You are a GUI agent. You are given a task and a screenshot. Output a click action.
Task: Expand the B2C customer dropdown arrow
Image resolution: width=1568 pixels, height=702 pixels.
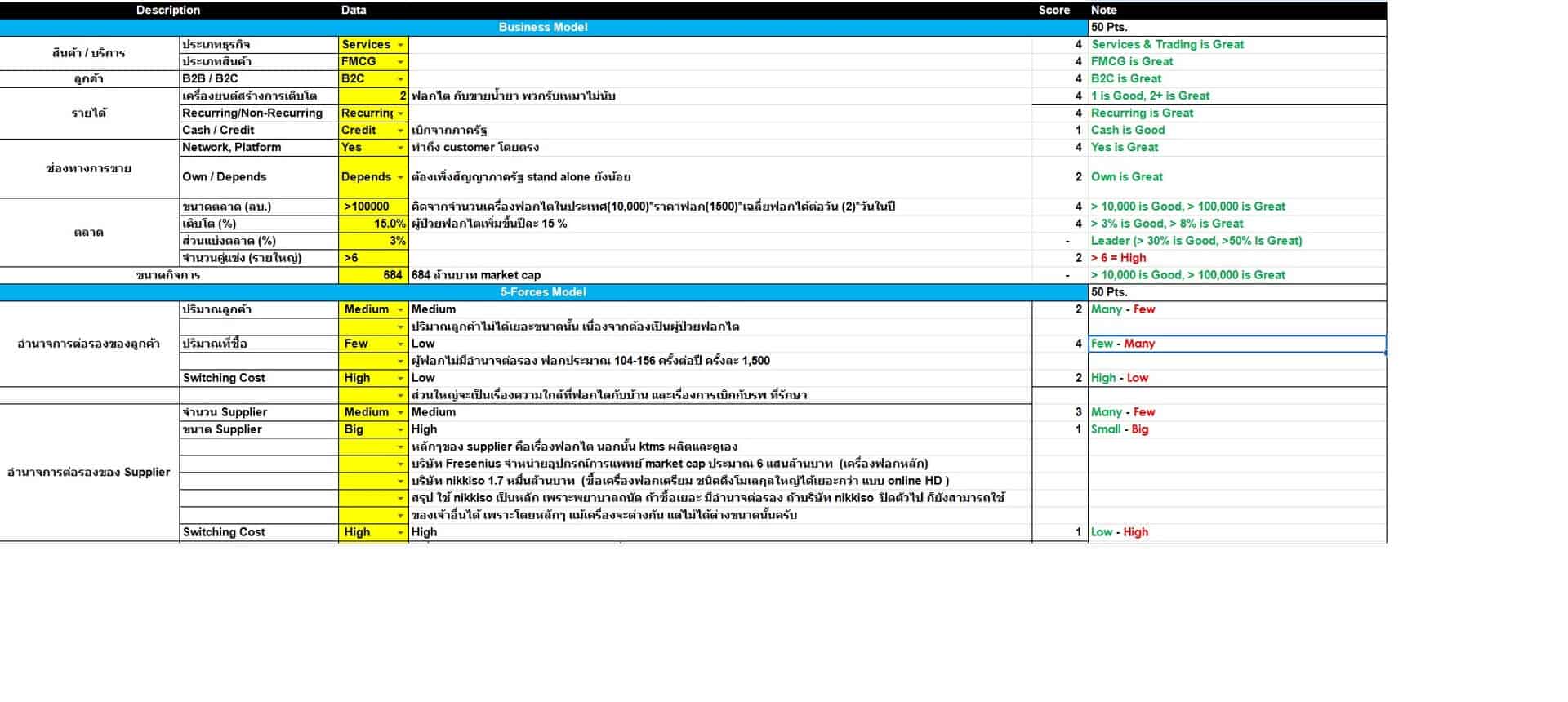pyautogui.click(x=400, y=79)
